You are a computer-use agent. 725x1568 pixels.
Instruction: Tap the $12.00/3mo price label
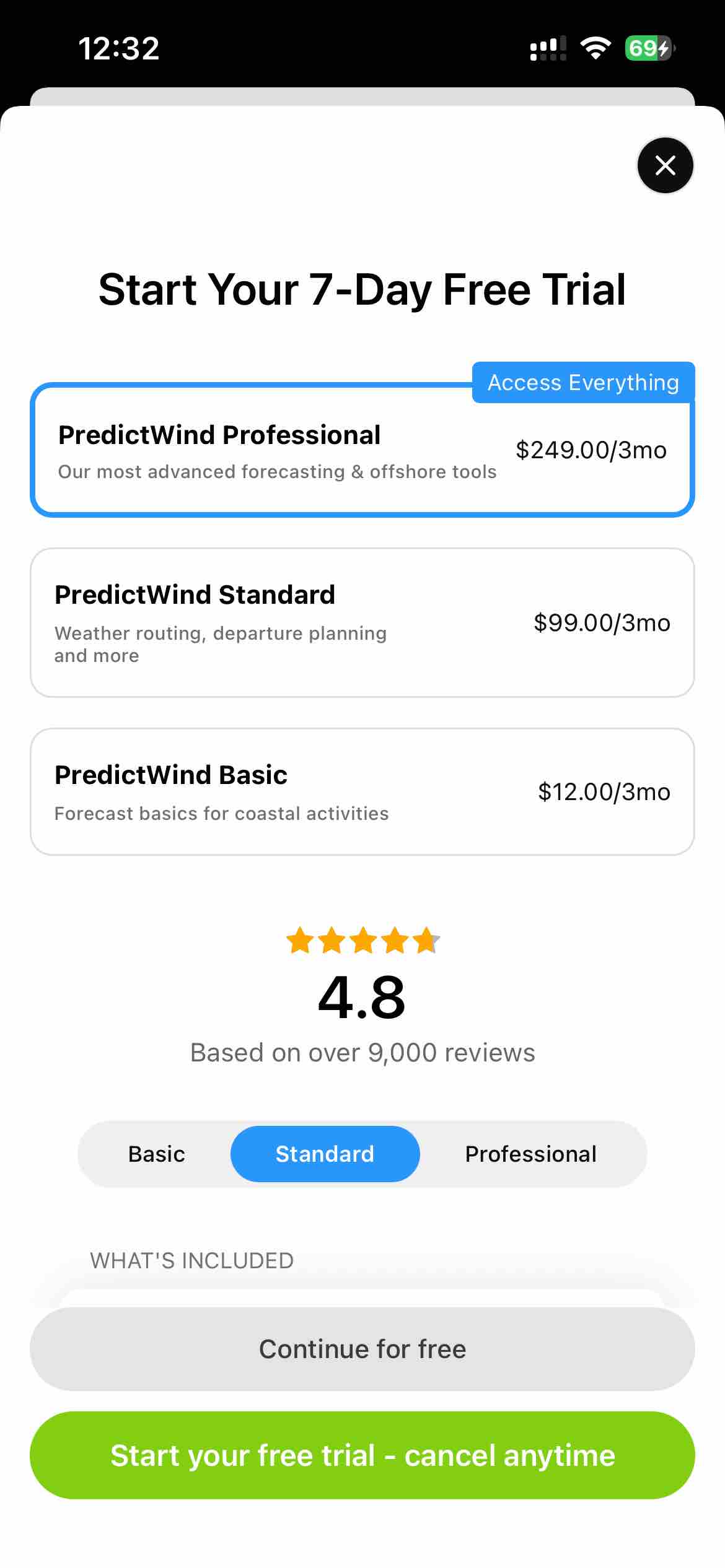pyautogui.click(x=604, y=791)
